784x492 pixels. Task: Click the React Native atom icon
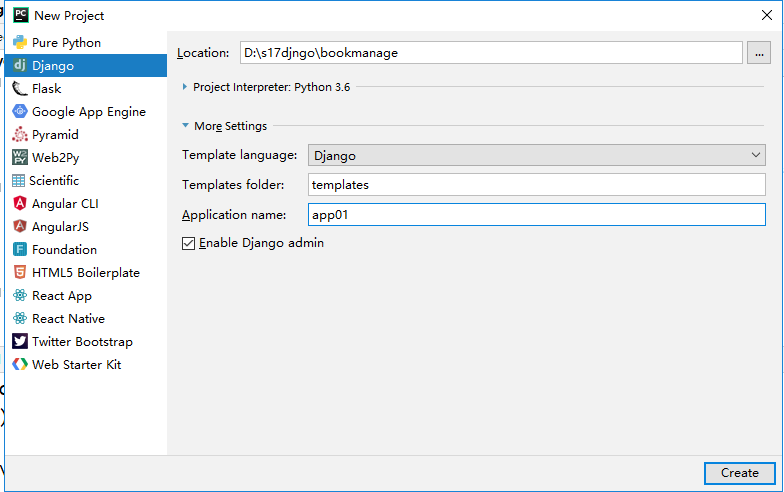pos(20,318)
